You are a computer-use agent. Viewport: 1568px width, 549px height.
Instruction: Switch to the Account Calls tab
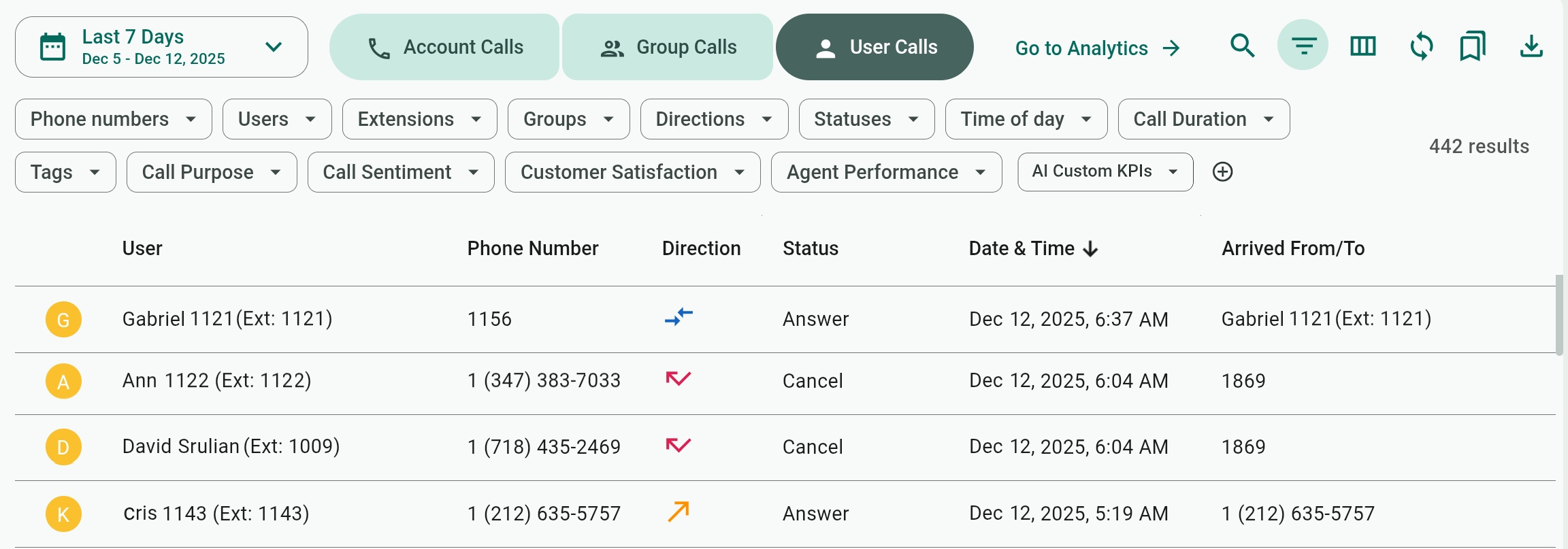tap(444, 47)
